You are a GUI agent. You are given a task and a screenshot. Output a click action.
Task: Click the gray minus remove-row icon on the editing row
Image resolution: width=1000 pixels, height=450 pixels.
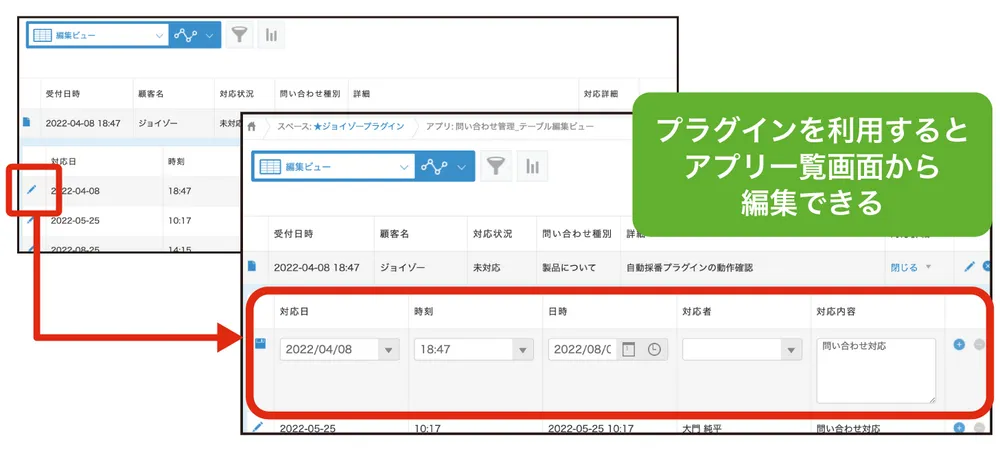coord(980,344)
